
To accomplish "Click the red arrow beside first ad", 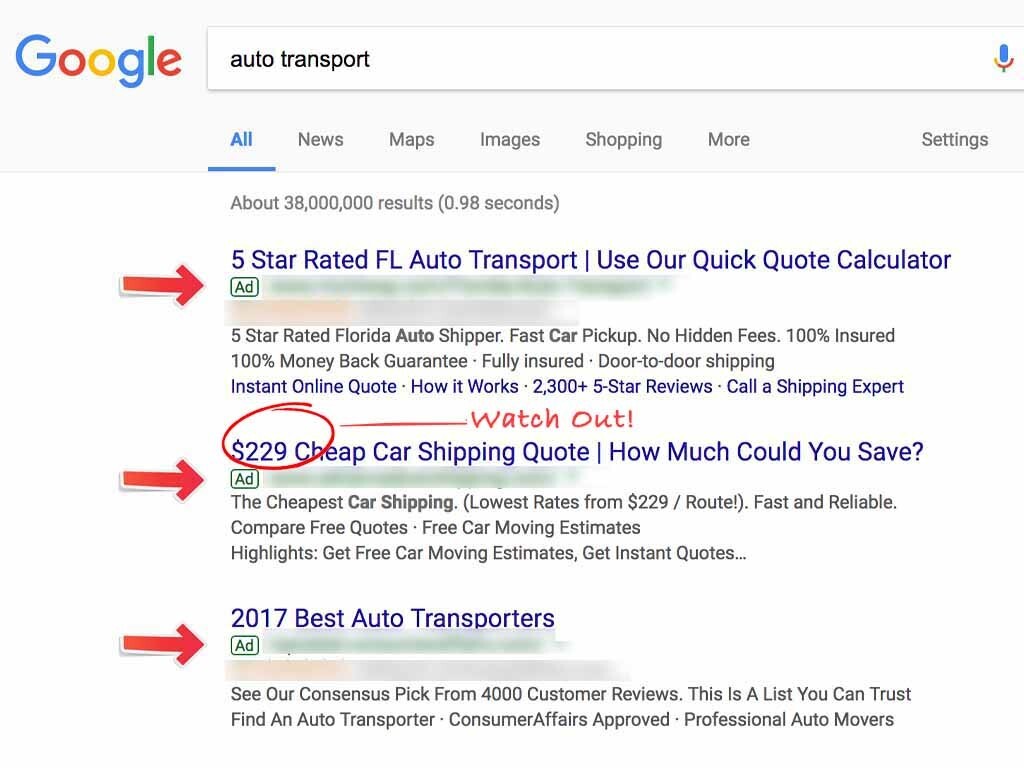I will (x=163, y=285).
